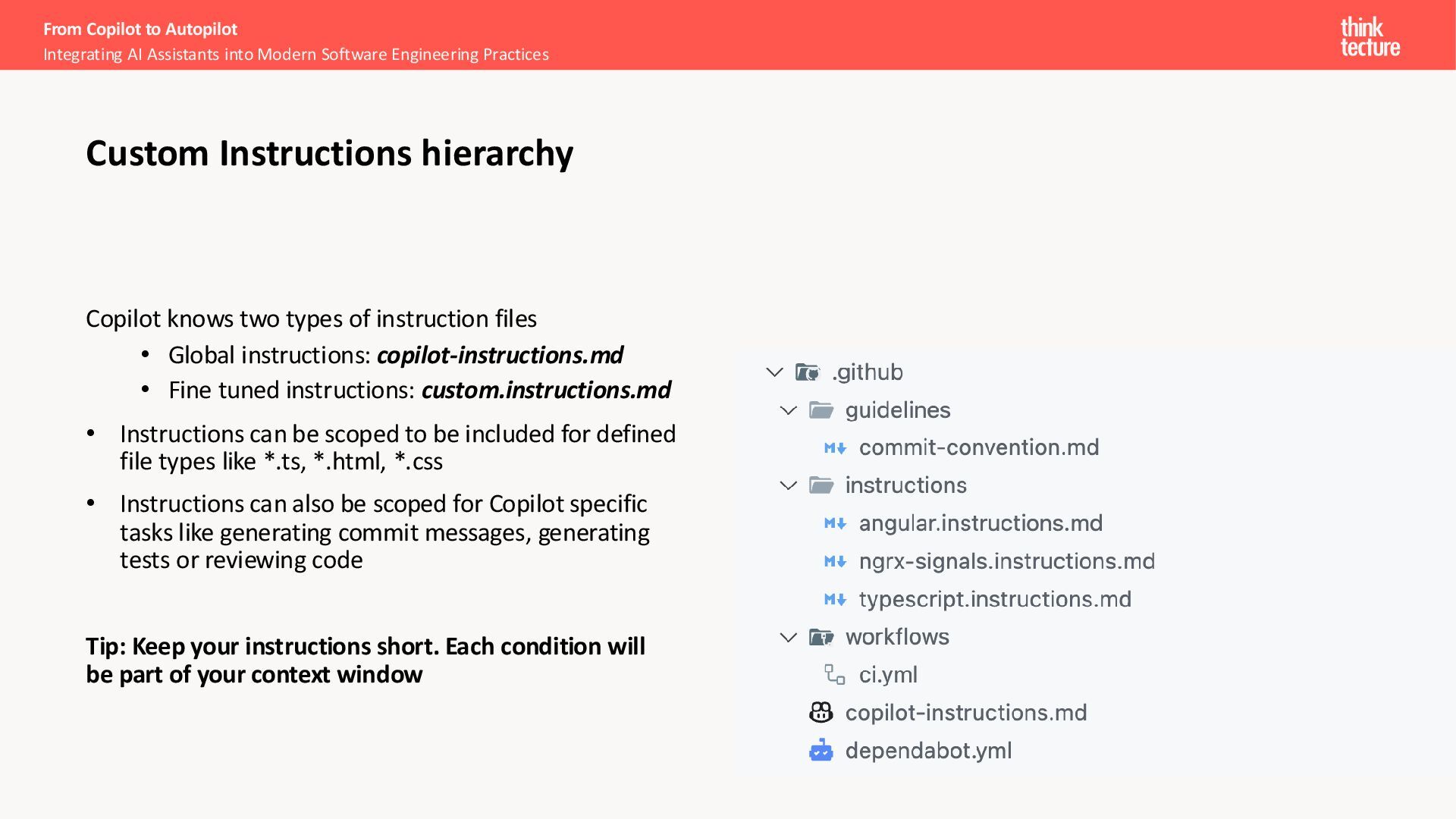Click the Dependabot robot icon
1456x819 pixels.
pyautogui.click(x=821, y=751)
